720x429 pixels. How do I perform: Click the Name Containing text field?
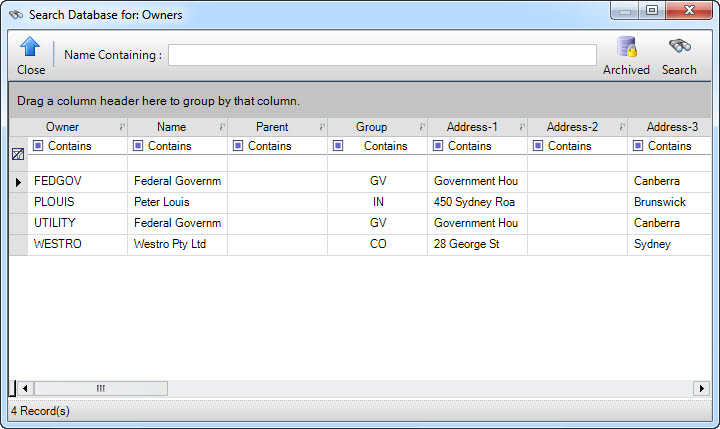pos(382,55)
